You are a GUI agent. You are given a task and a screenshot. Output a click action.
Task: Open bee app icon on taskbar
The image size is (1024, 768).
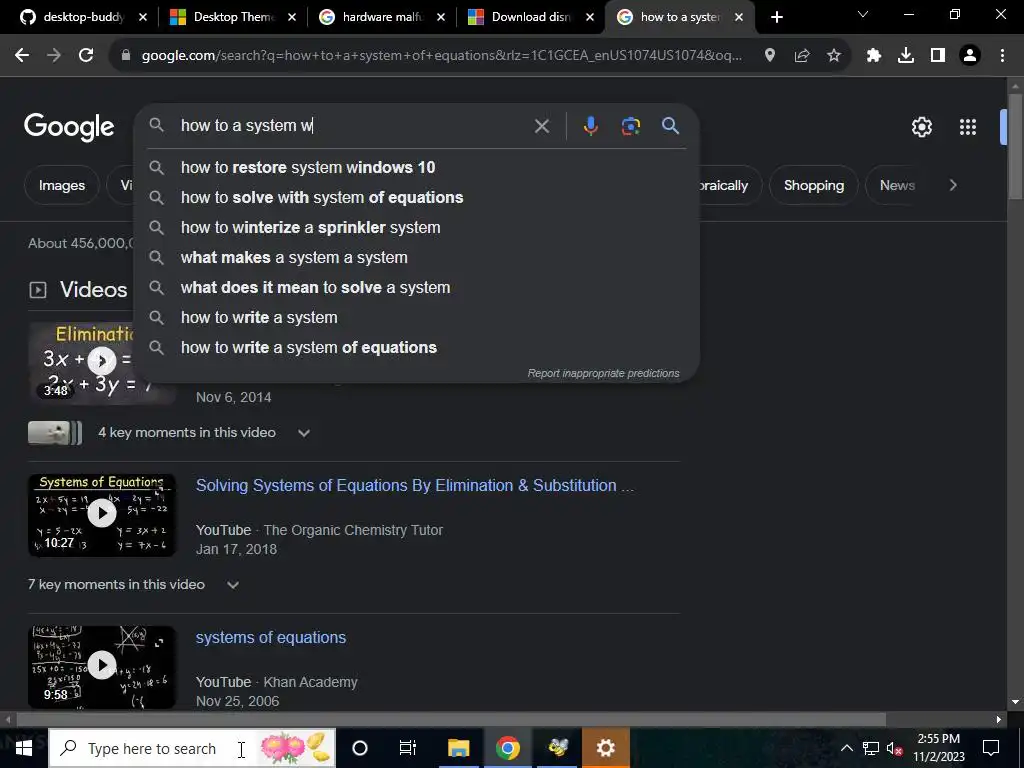coord(557,748)
